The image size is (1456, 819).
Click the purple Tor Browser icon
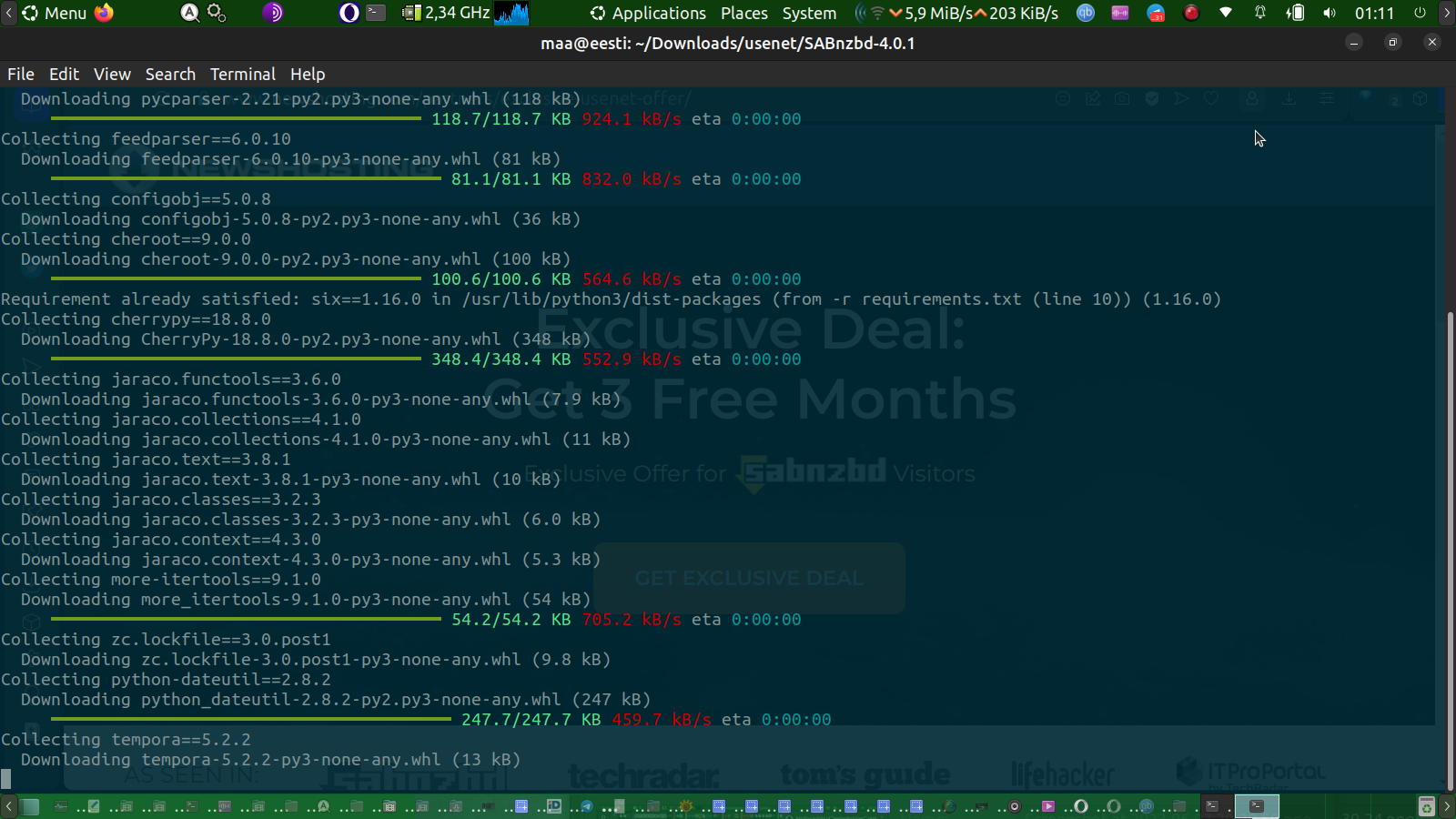[272, 13]
